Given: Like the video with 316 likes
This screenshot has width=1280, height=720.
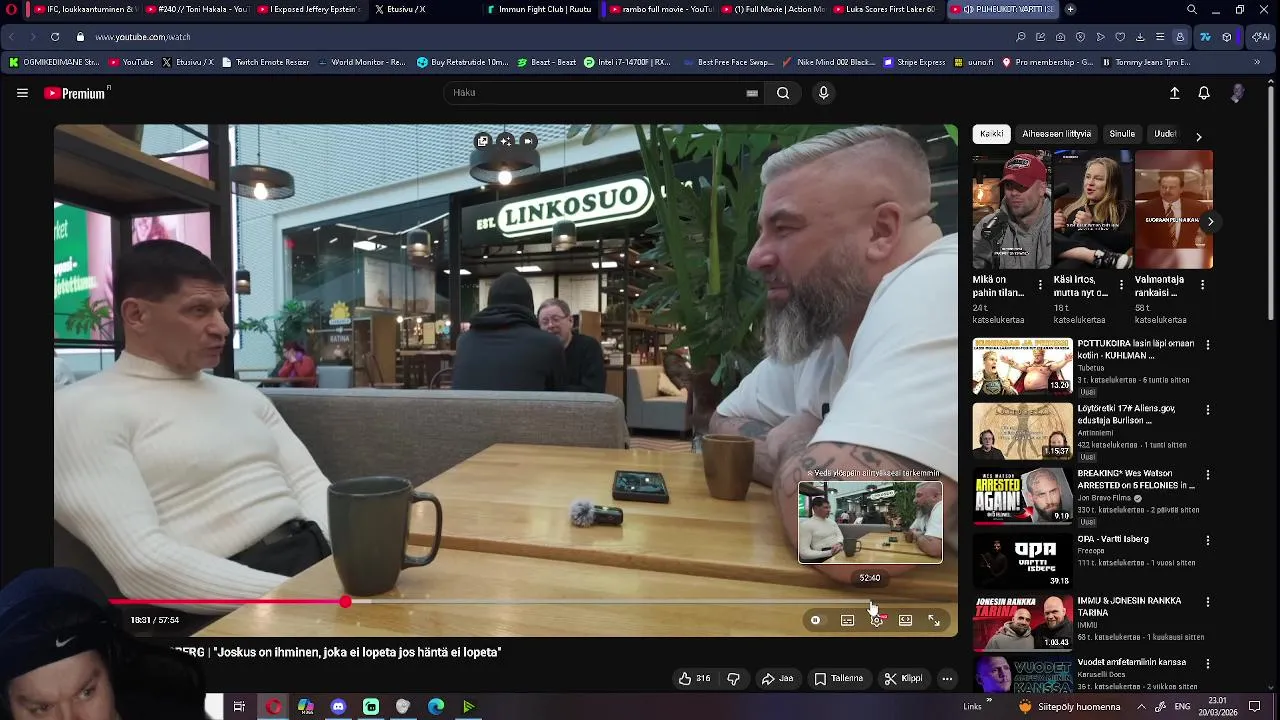Looking at the screenshot, I should (694, 679).
